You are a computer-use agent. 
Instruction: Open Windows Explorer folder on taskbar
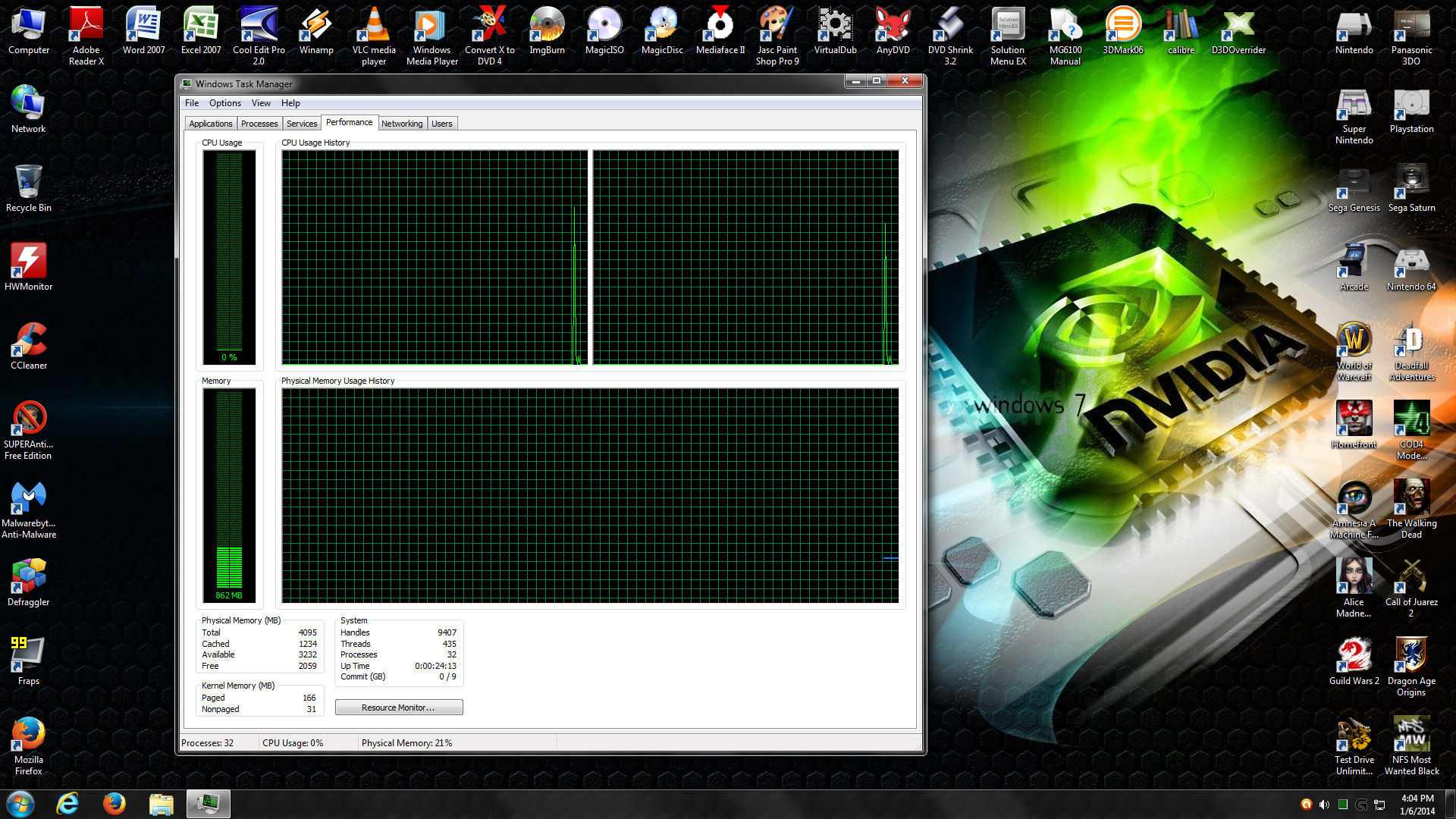click(162, 804)
